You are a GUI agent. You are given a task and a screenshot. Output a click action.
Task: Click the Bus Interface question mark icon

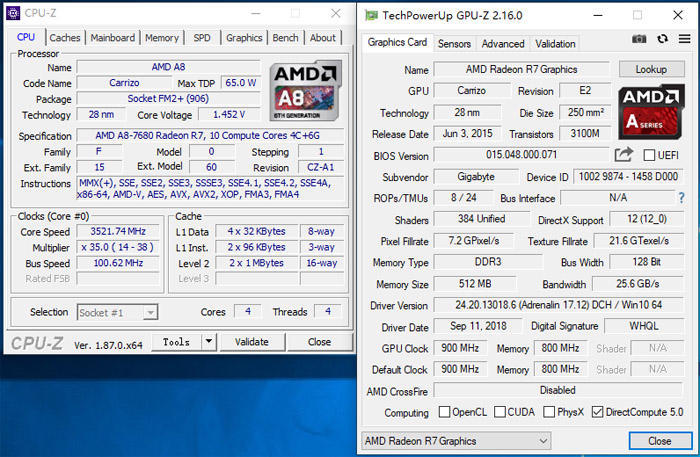681,197
